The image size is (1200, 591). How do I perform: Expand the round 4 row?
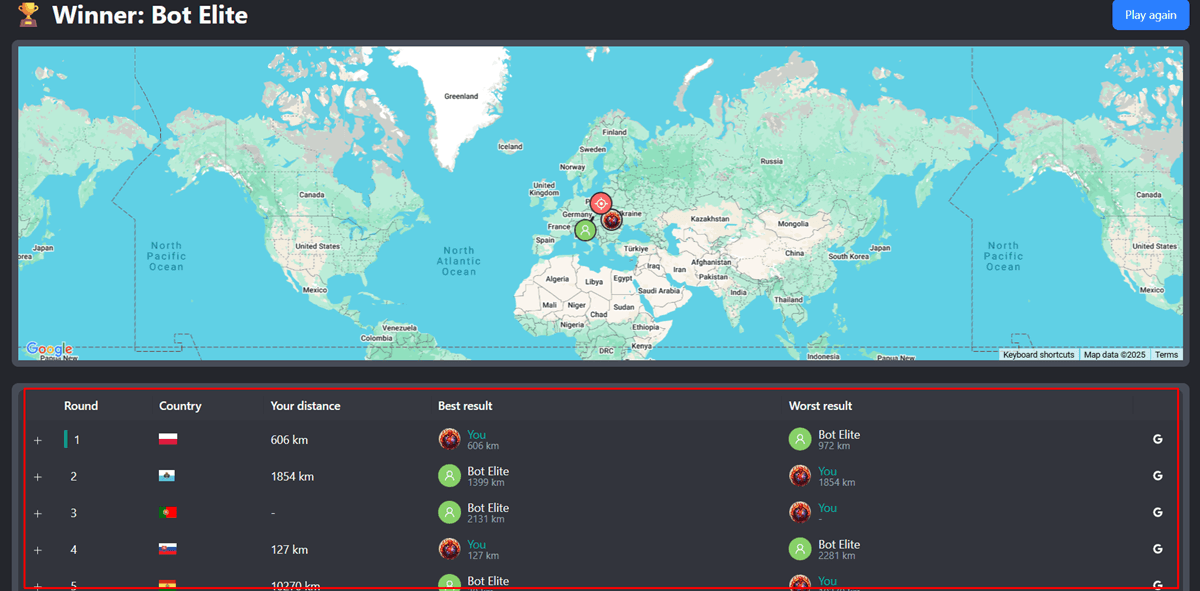[38, 549]
